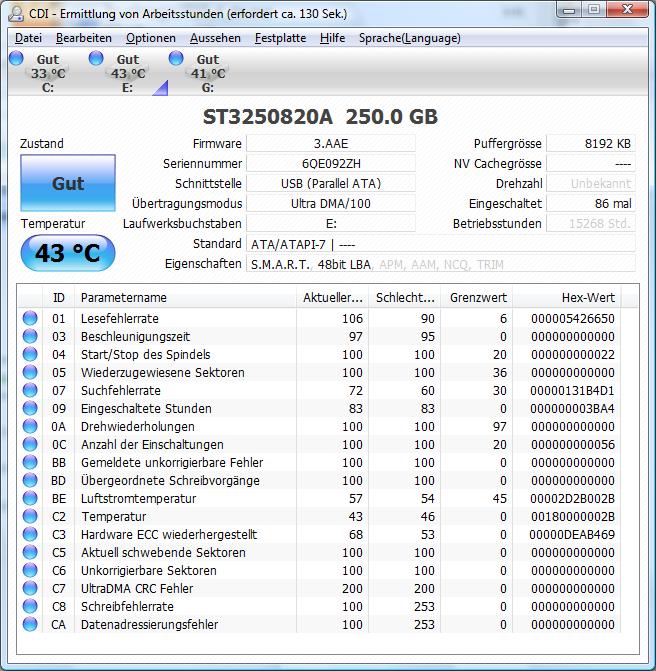Maximize the CDI window

[594, 9]
